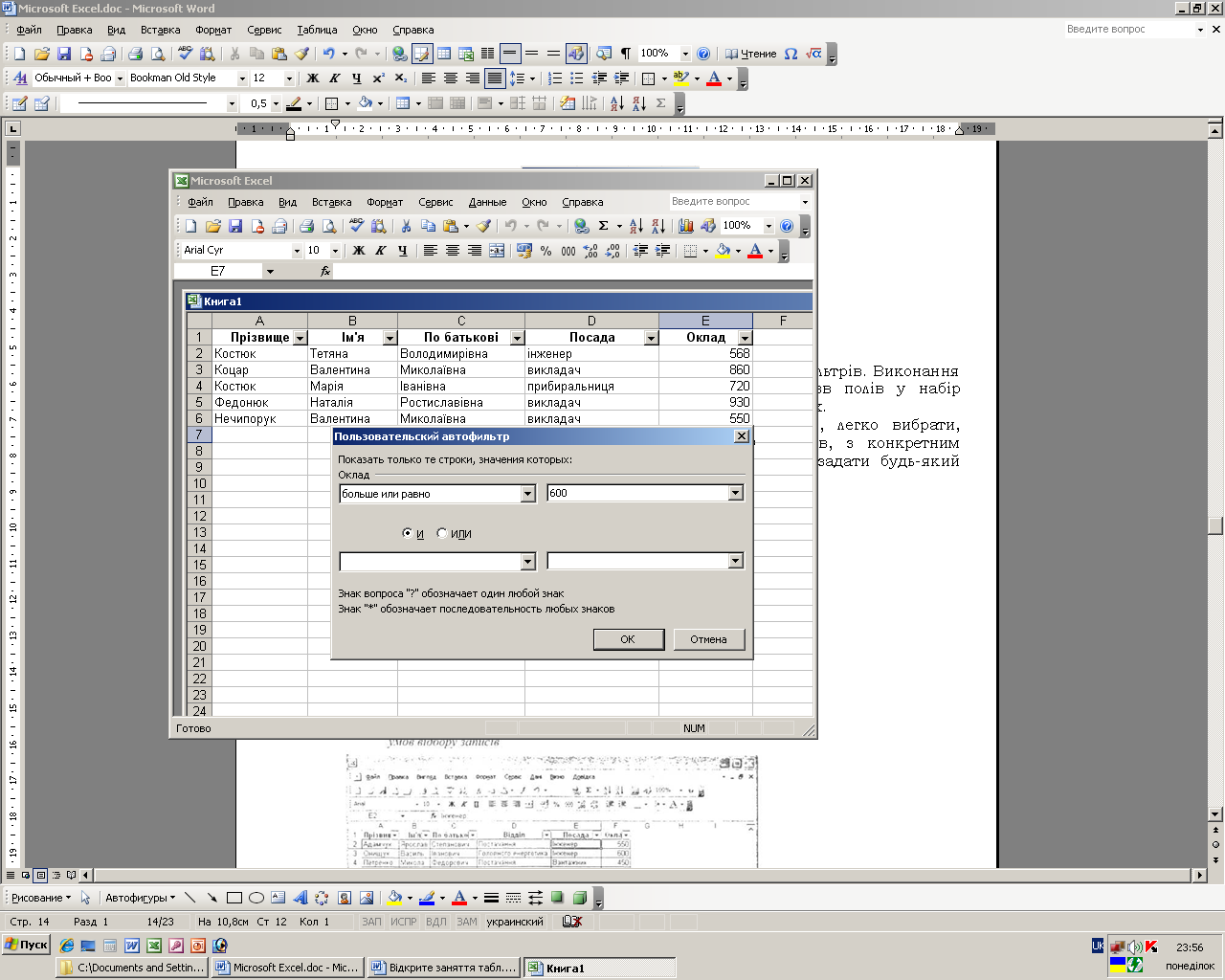This screenshot has height=980, width=1225.
Task: Click OK in the autofilter dialog
Action: tap(628, 639)
